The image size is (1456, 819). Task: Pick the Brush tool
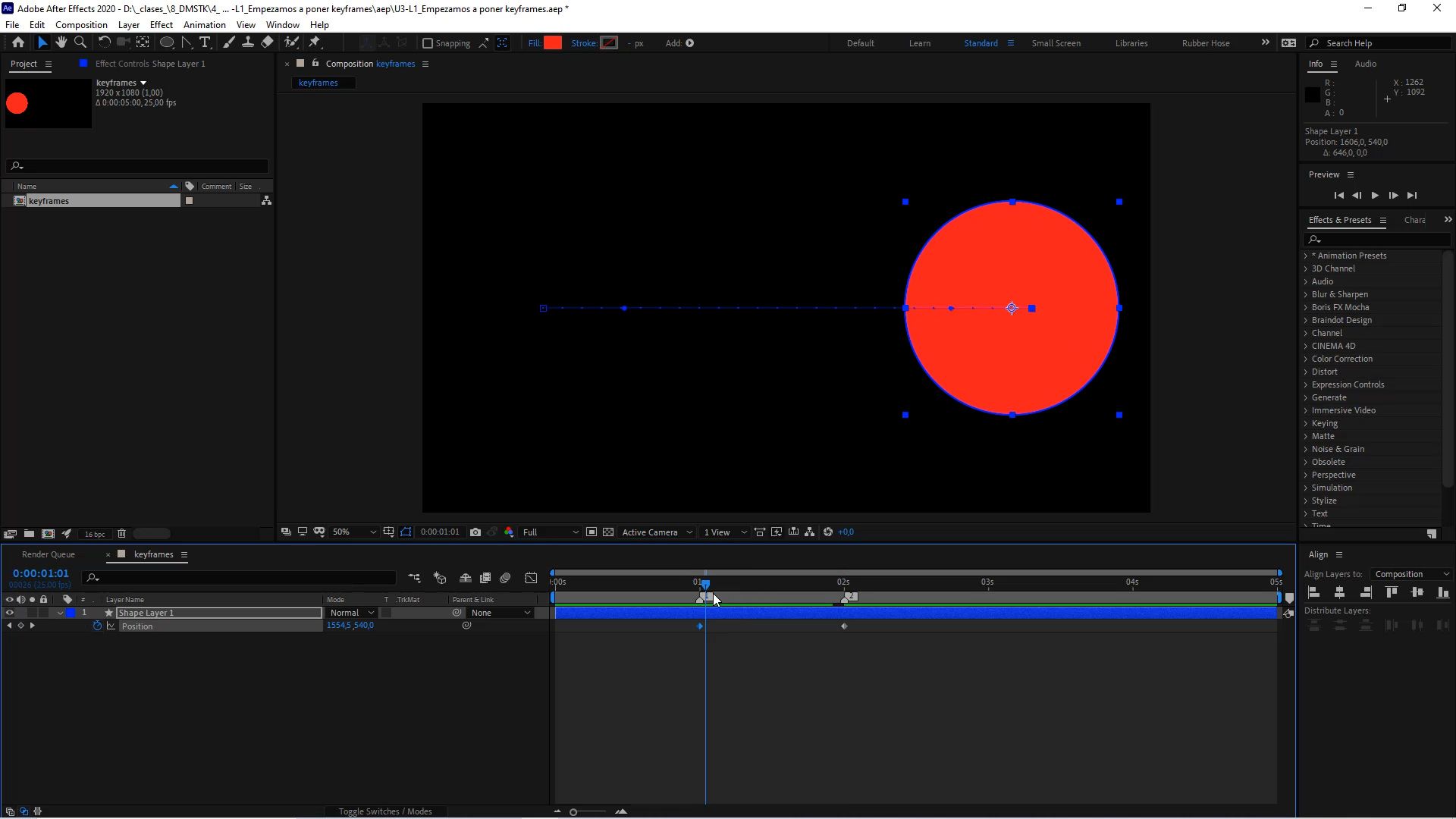point(229,42)
